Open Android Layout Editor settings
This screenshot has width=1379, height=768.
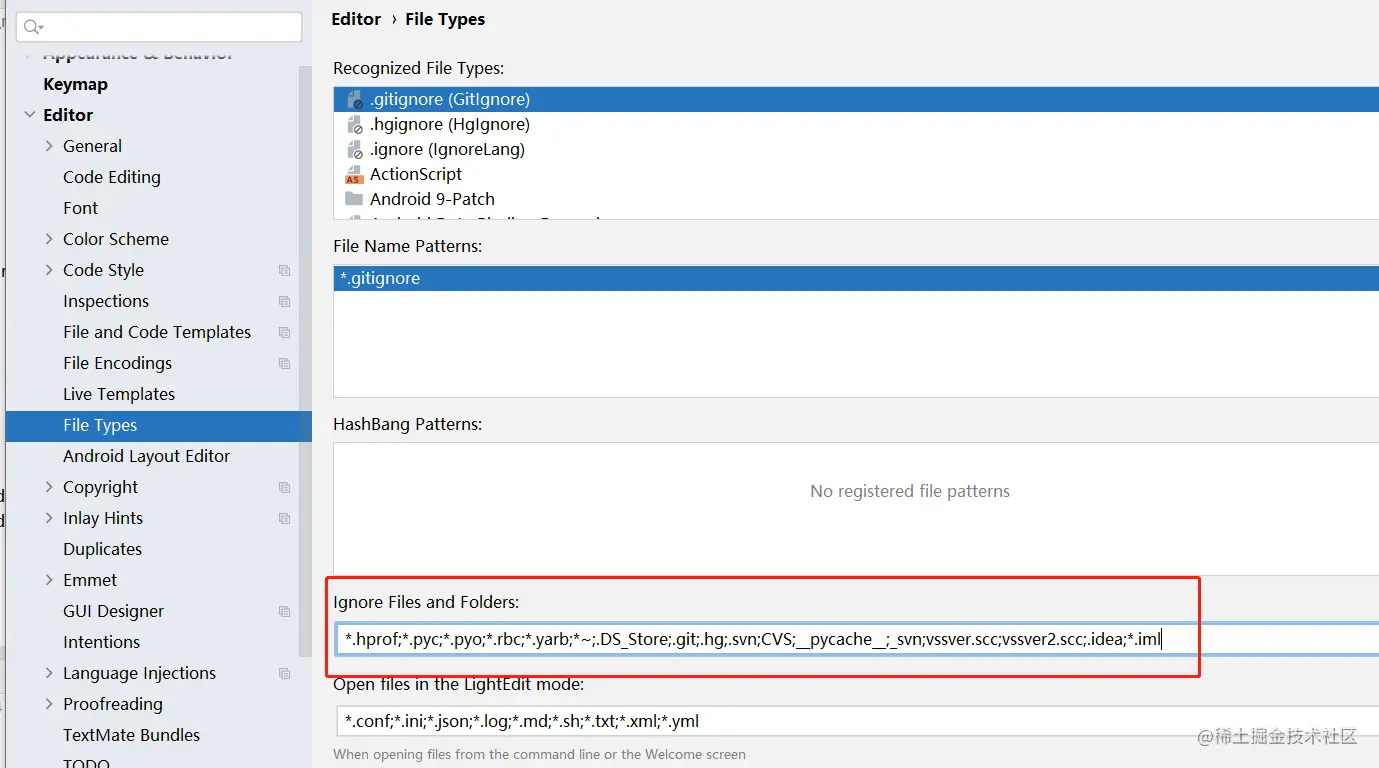click(146, 456)
